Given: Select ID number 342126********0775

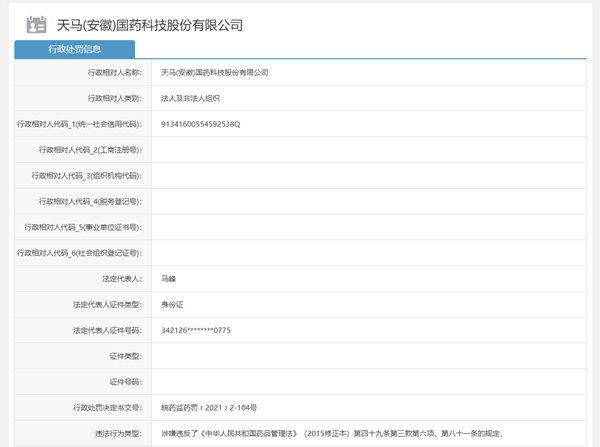Looking at the screenshot, I should [x=196, y=330].
